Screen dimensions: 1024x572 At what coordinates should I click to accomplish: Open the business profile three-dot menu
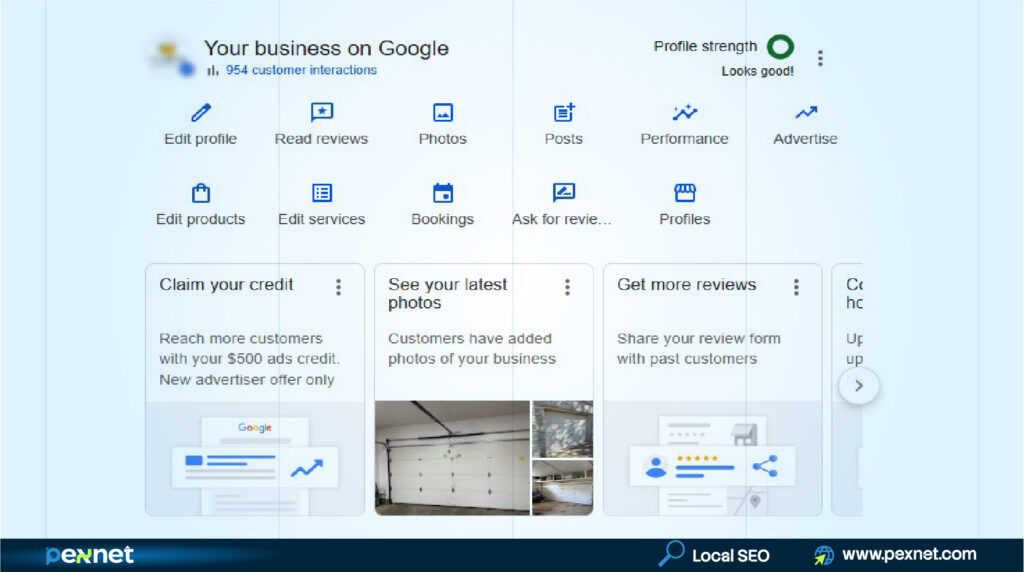click(x=820, y=58)
